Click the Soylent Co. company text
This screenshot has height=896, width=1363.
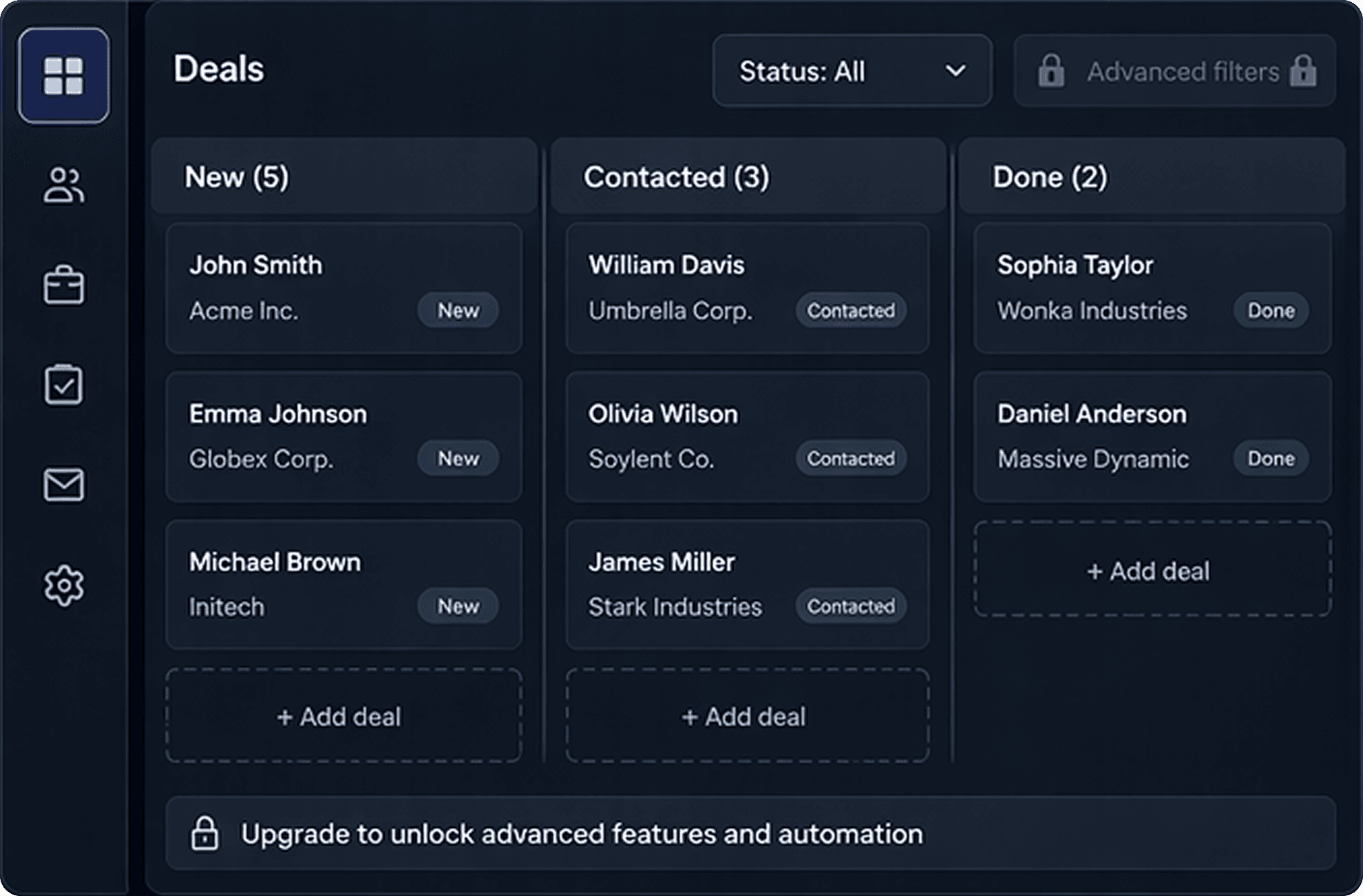click(651, 459)
